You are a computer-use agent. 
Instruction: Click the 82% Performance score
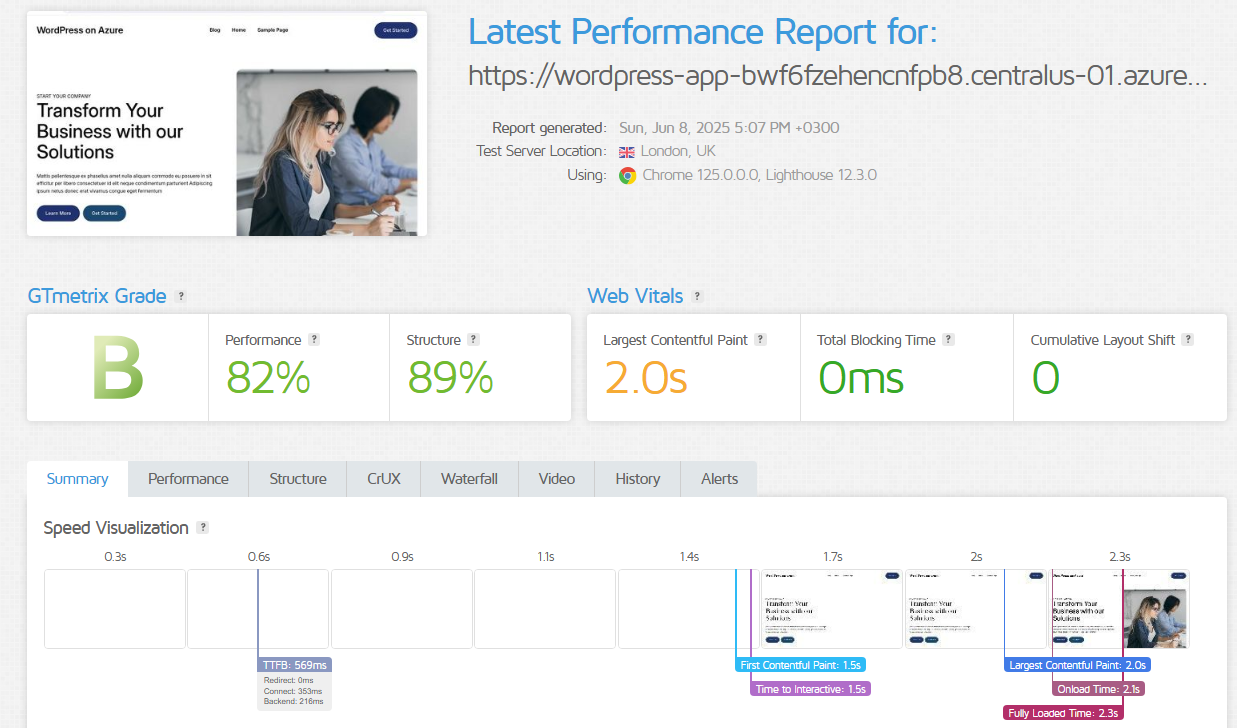click(268, 378)
